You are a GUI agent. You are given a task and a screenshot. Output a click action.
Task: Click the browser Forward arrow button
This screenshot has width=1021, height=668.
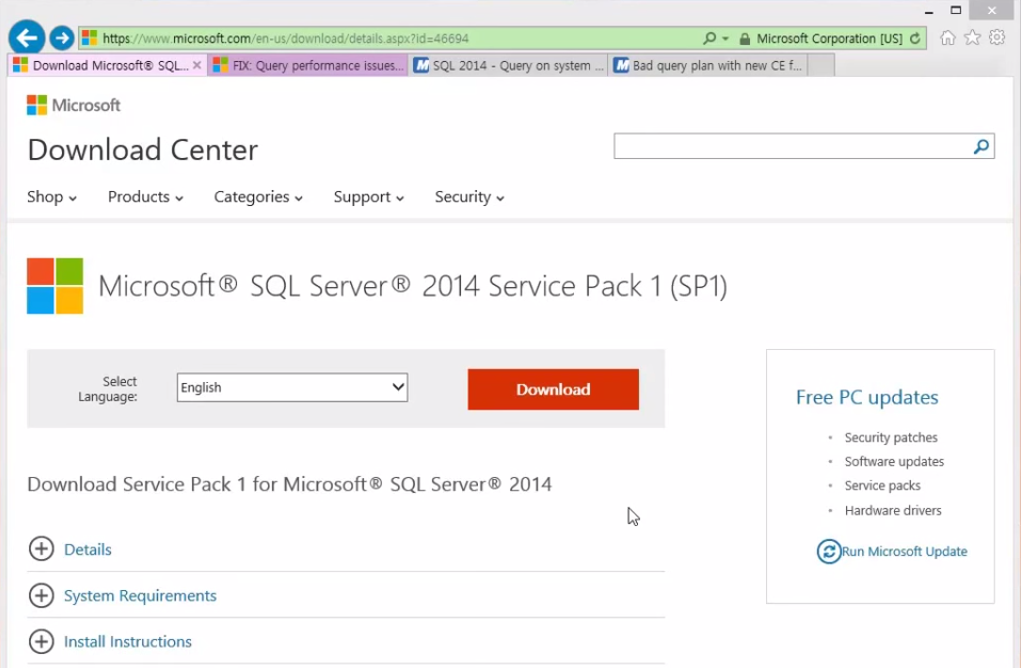tap(62, 38)
